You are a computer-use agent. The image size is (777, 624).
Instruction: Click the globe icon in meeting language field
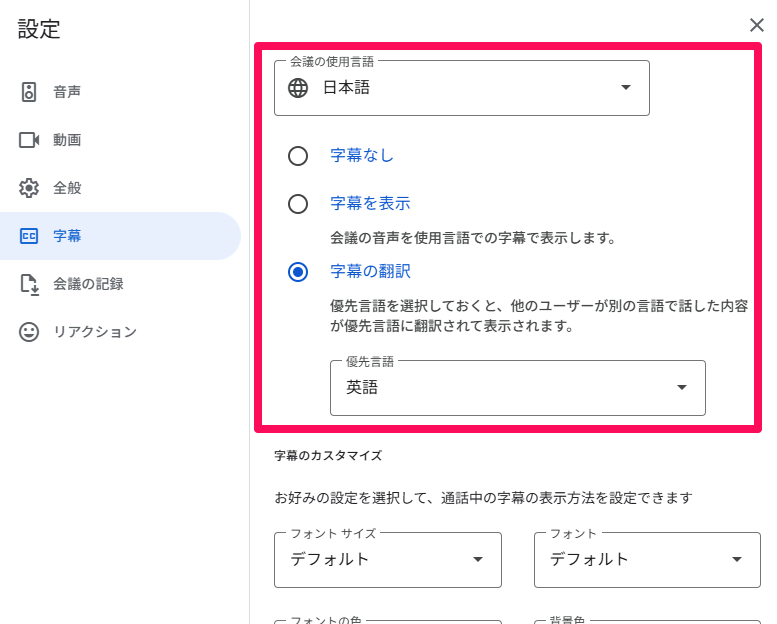click(x=298, y=88)
